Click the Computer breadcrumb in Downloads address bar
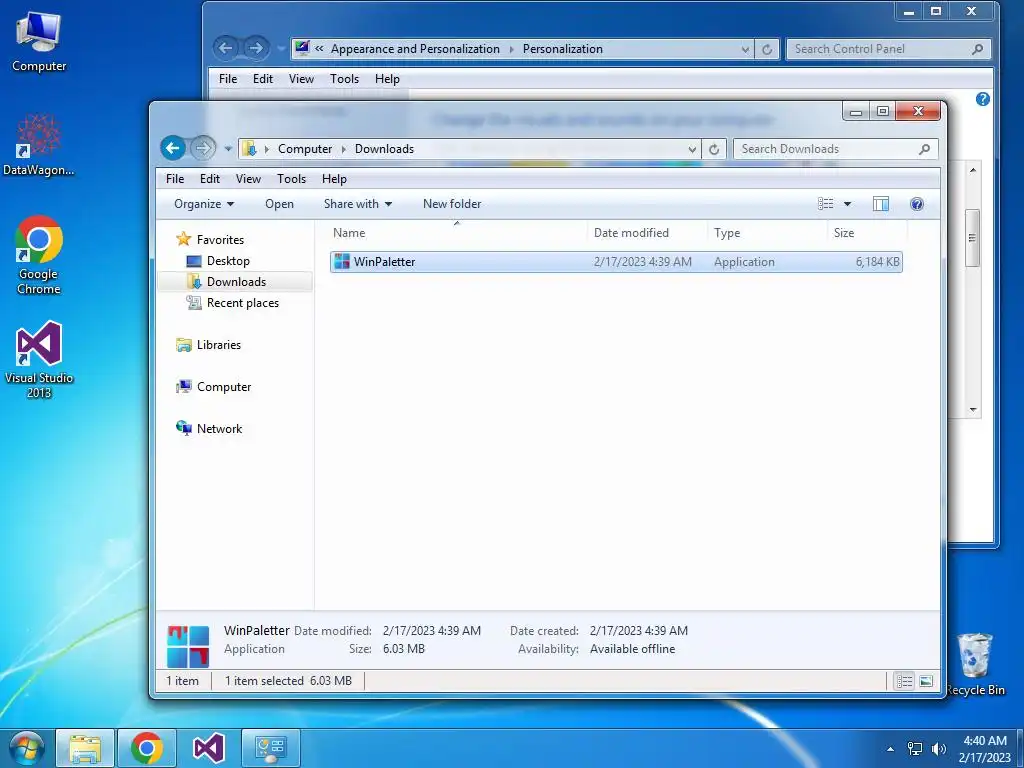 point(305,149)
